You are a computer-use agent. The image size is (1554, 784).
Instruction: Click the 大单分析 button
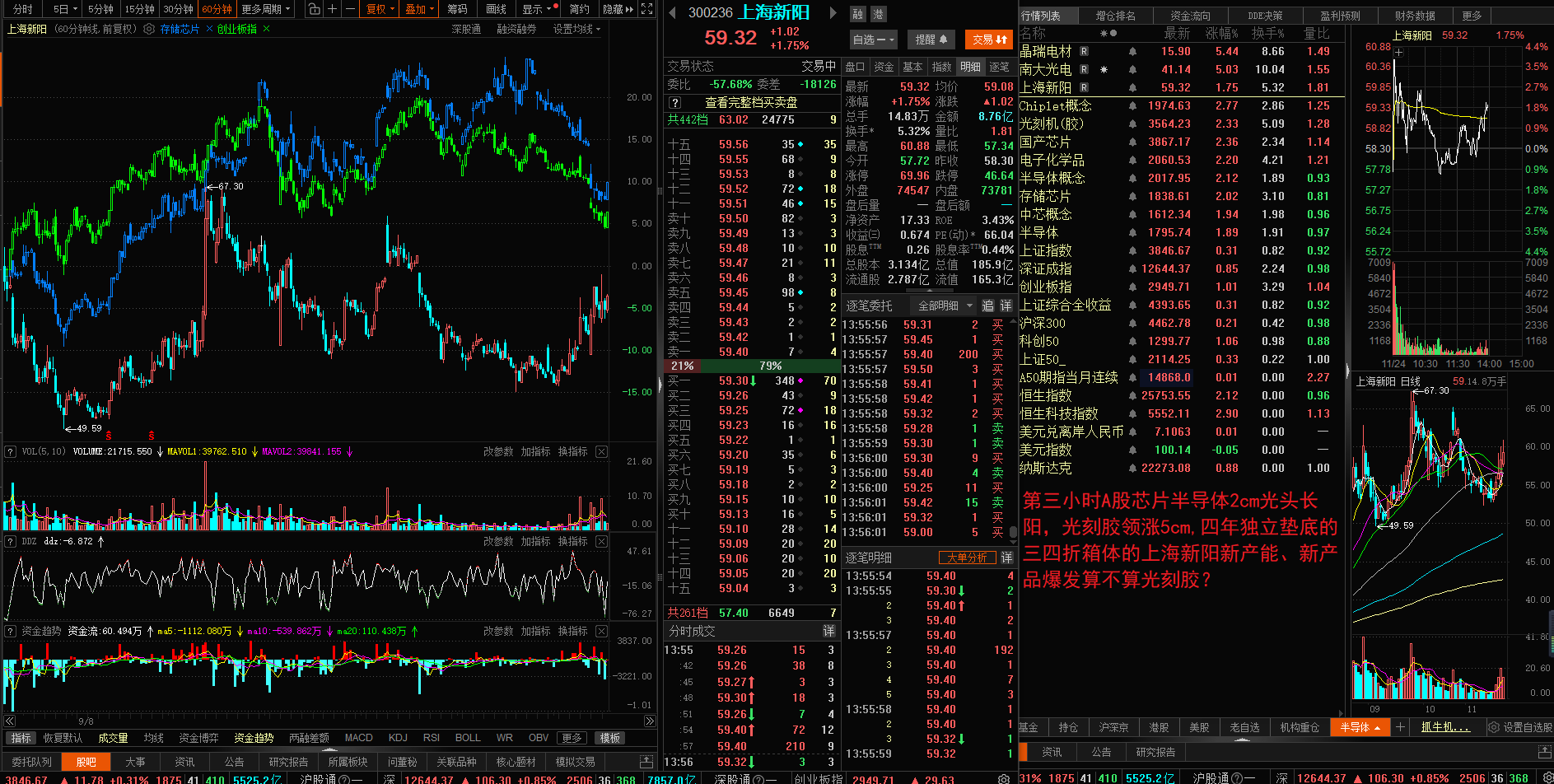pos(967,558)
